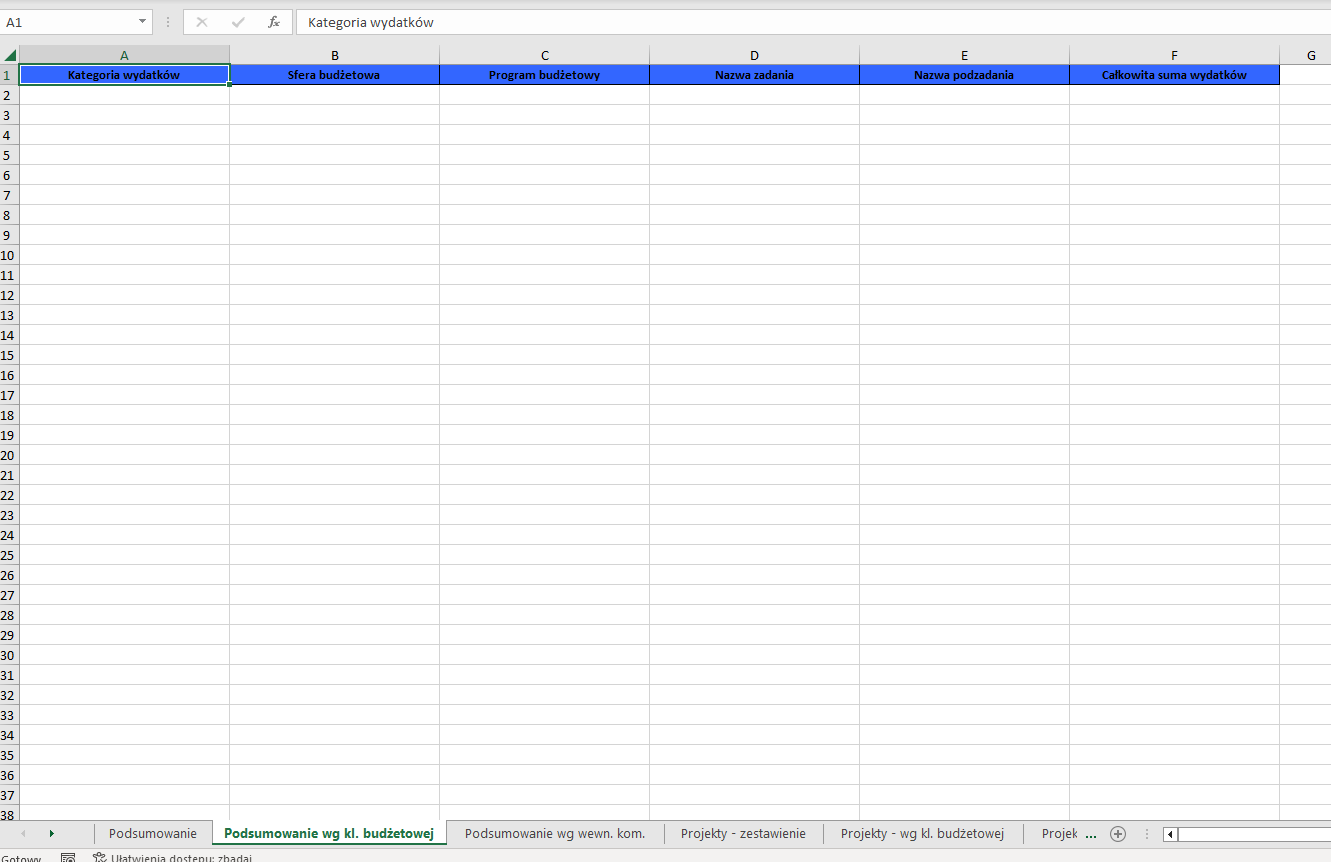Viewport: 1331px width, 862px height.
Task: Click the left arrow of horizontal scrollbar
Action: [x=1170, y=834]
